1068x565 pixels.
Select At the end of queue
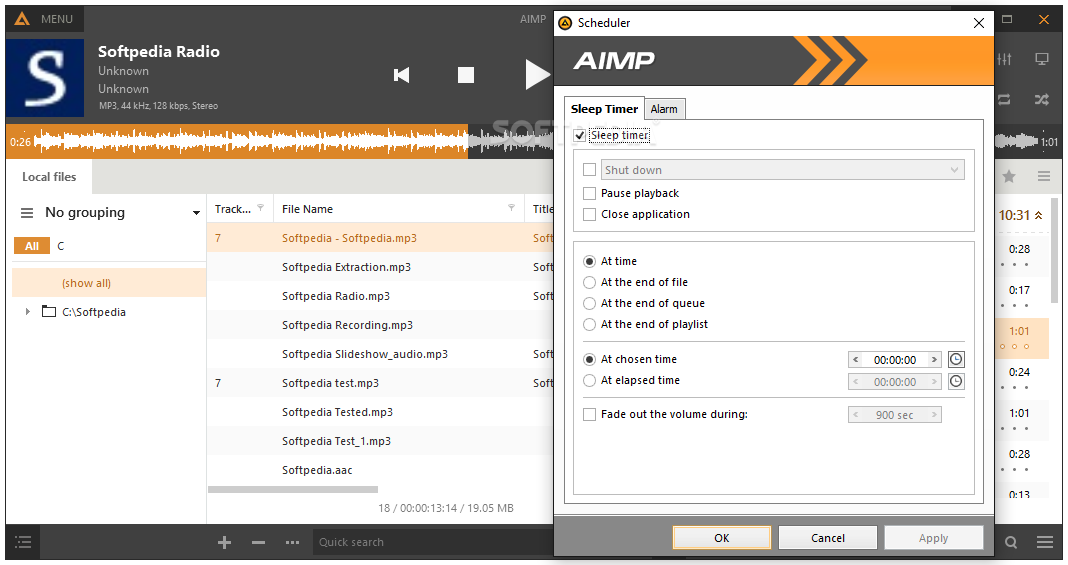pos(590,304)
